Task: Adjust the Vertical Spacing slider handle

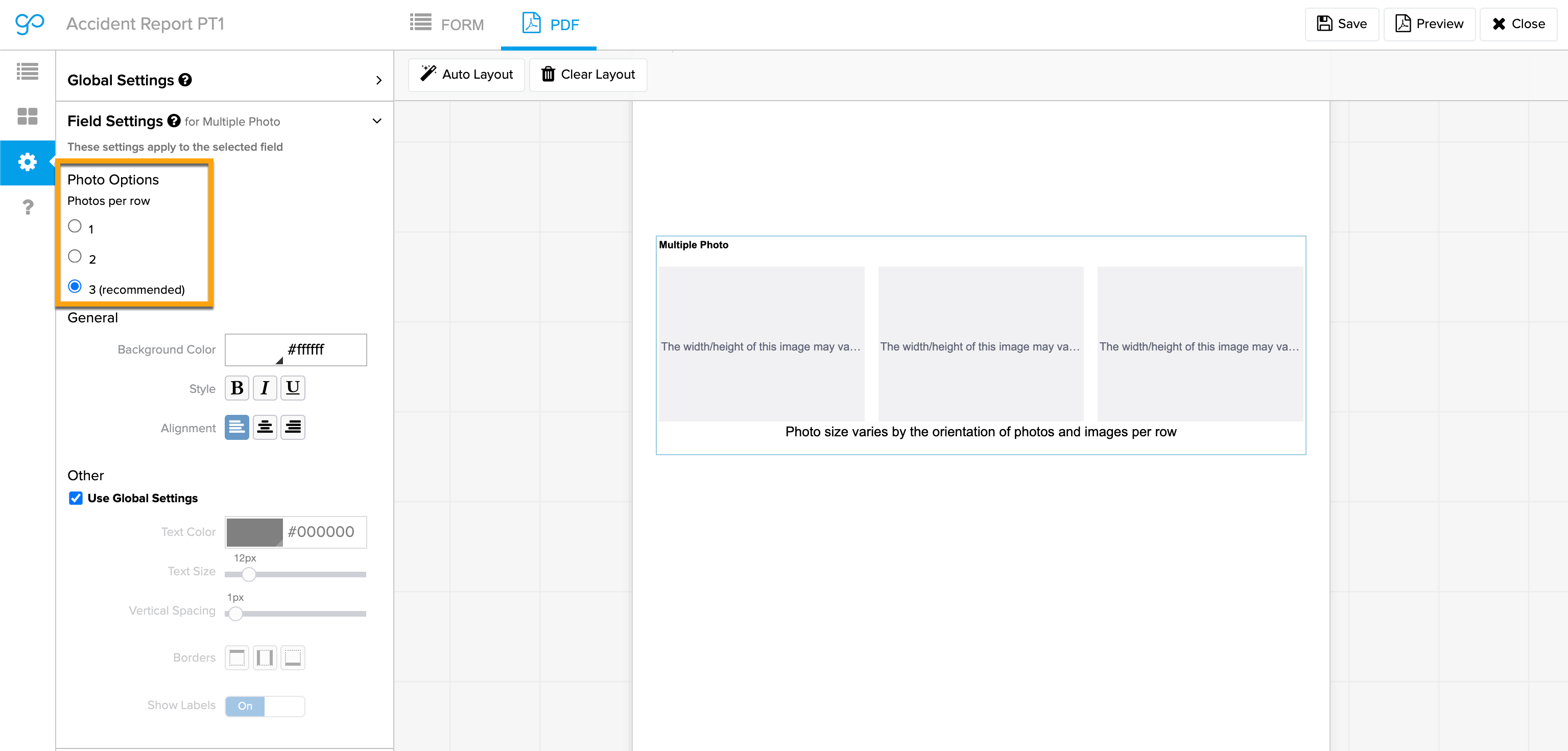Action: (x=235, y=614)
